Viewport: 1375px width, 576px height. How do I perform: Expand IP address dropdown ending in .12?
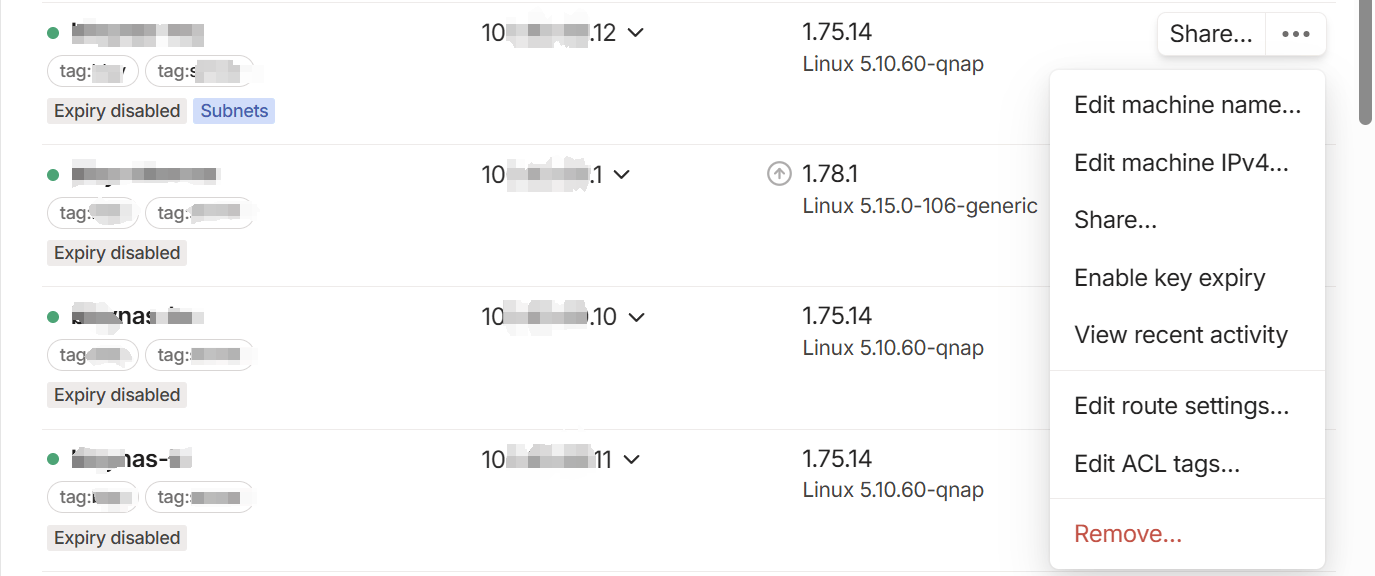(635, 33)
